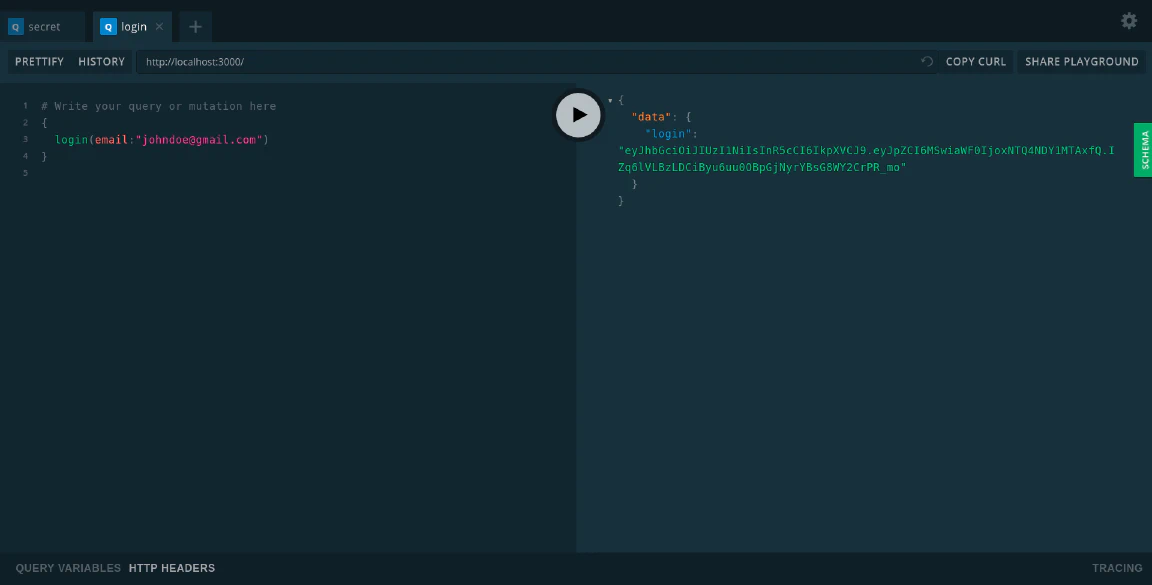Collapse the response JSON root triangle
The height and width of the screenshot is (585, 1152).
pos(610,101)
